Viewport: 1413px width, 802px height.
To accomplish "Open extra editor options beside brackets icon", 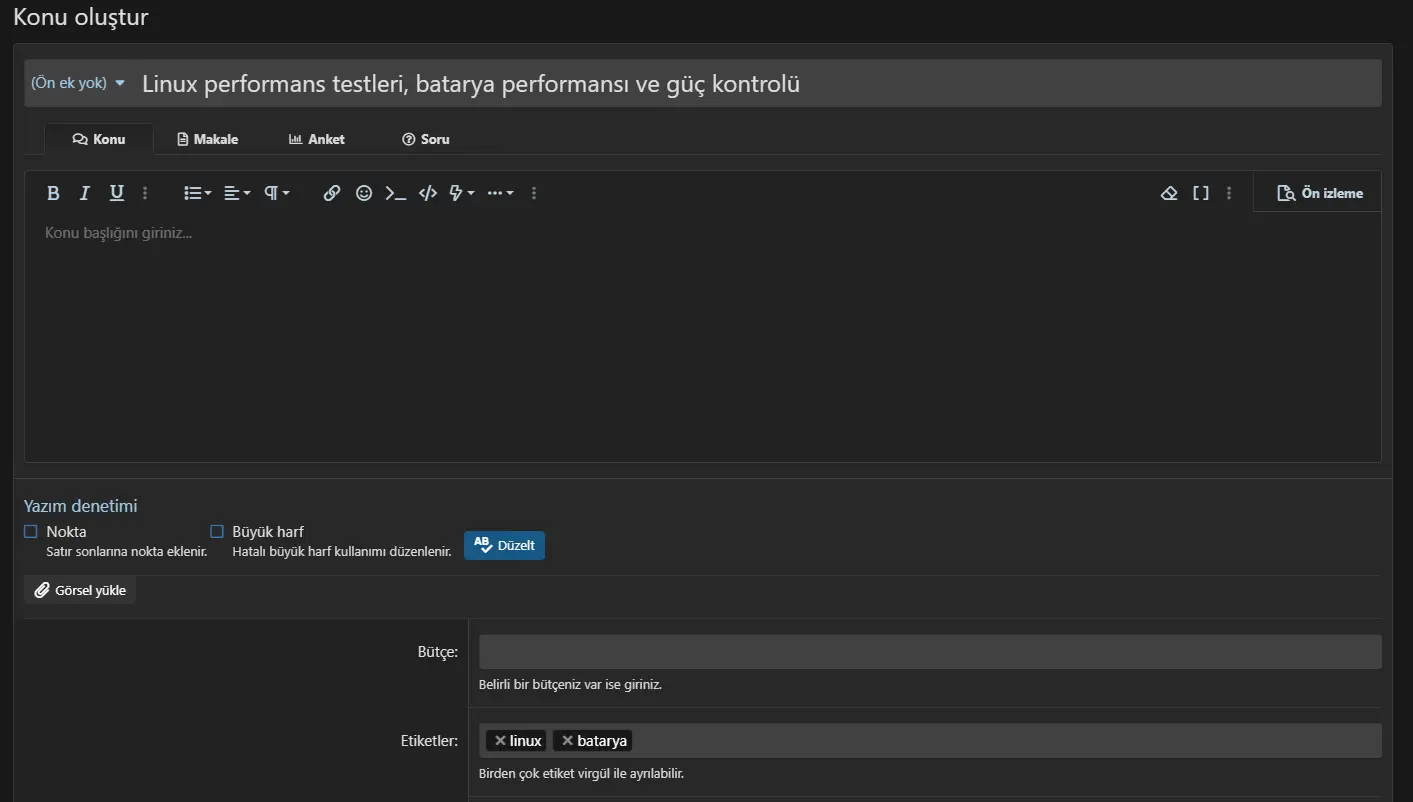I will tap(1229, 193).
